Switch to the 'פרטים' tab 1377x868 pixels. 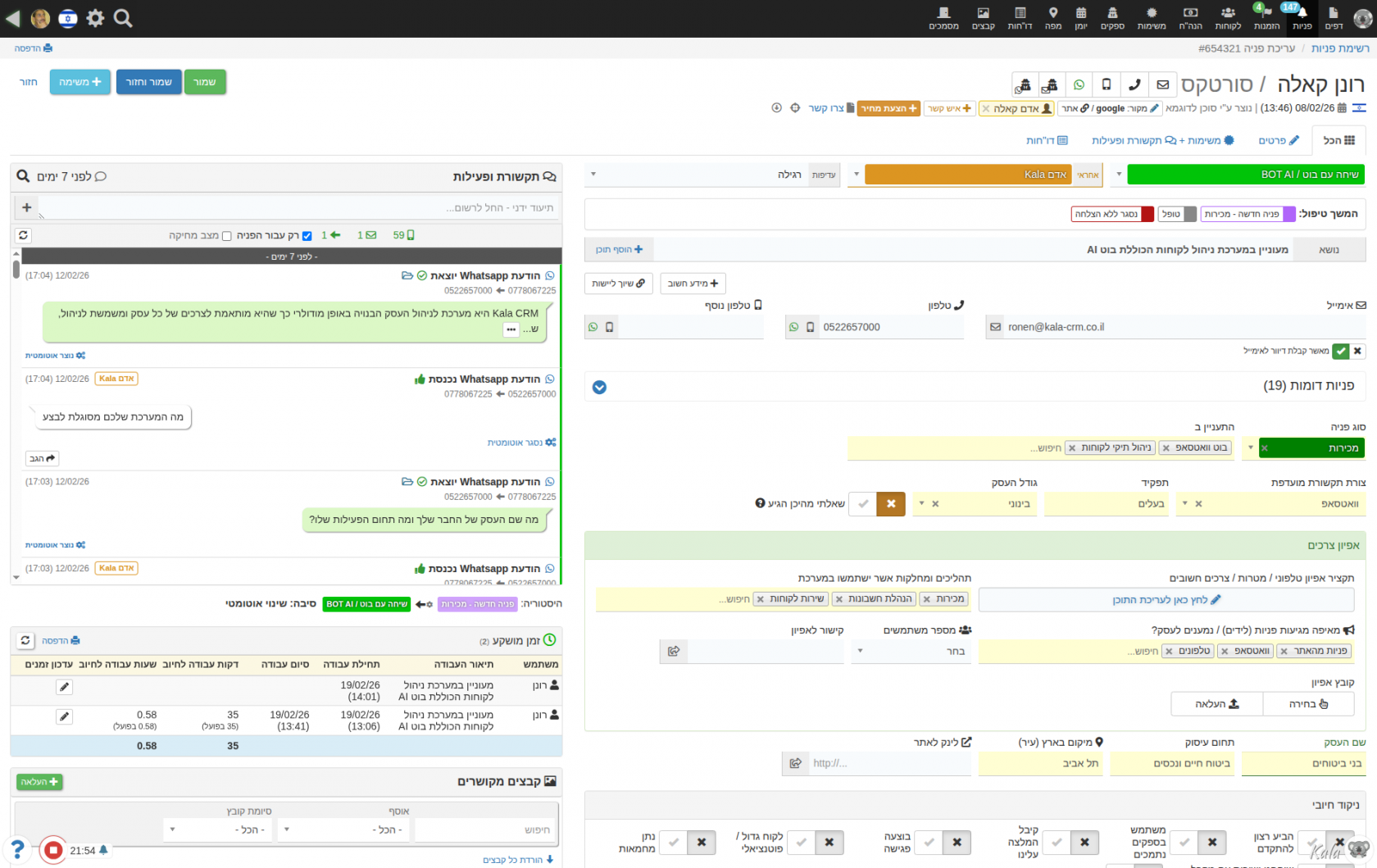(x=1279, y=140)
